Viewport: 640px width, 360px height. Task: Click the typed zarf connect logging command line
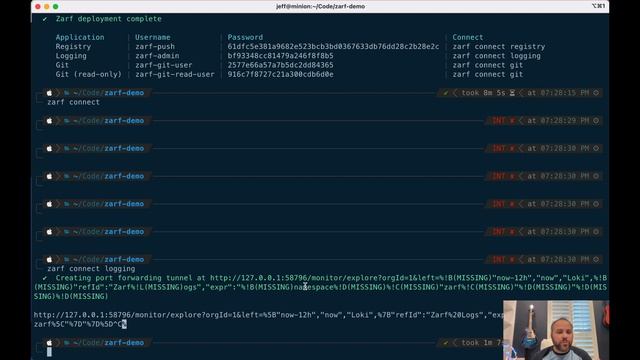tap(91, 269)
